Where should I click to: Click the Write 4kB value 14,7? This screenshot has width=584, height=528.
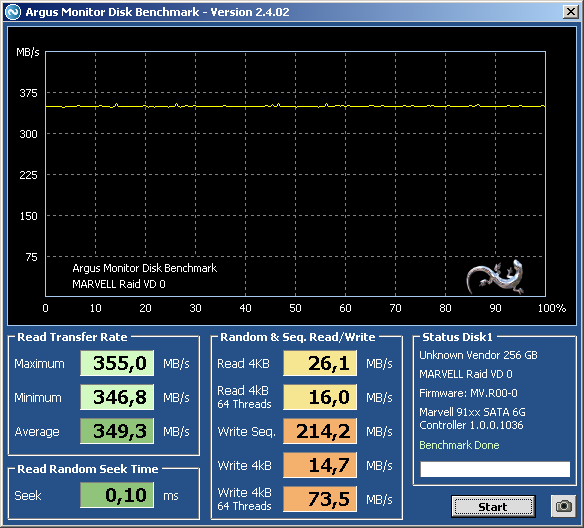coord(320,465)
